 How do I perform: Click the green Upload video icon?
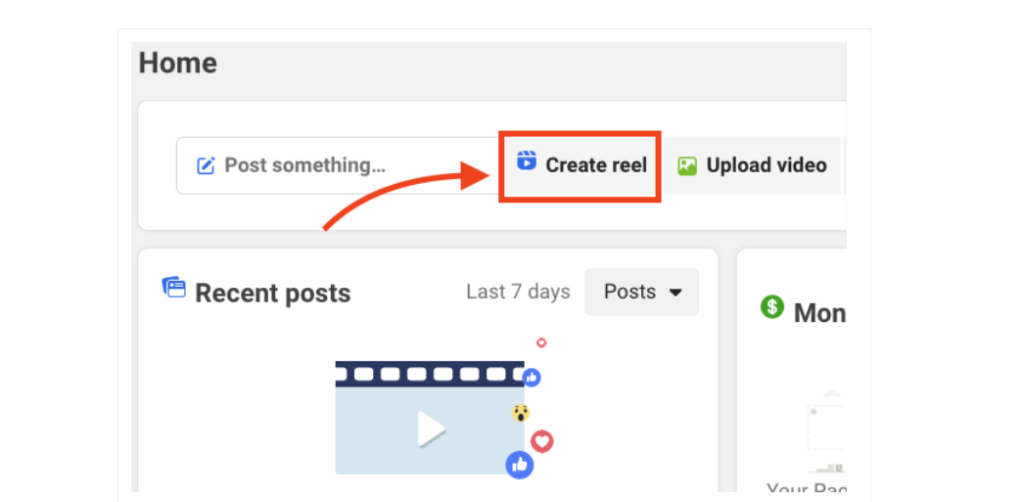687,166
